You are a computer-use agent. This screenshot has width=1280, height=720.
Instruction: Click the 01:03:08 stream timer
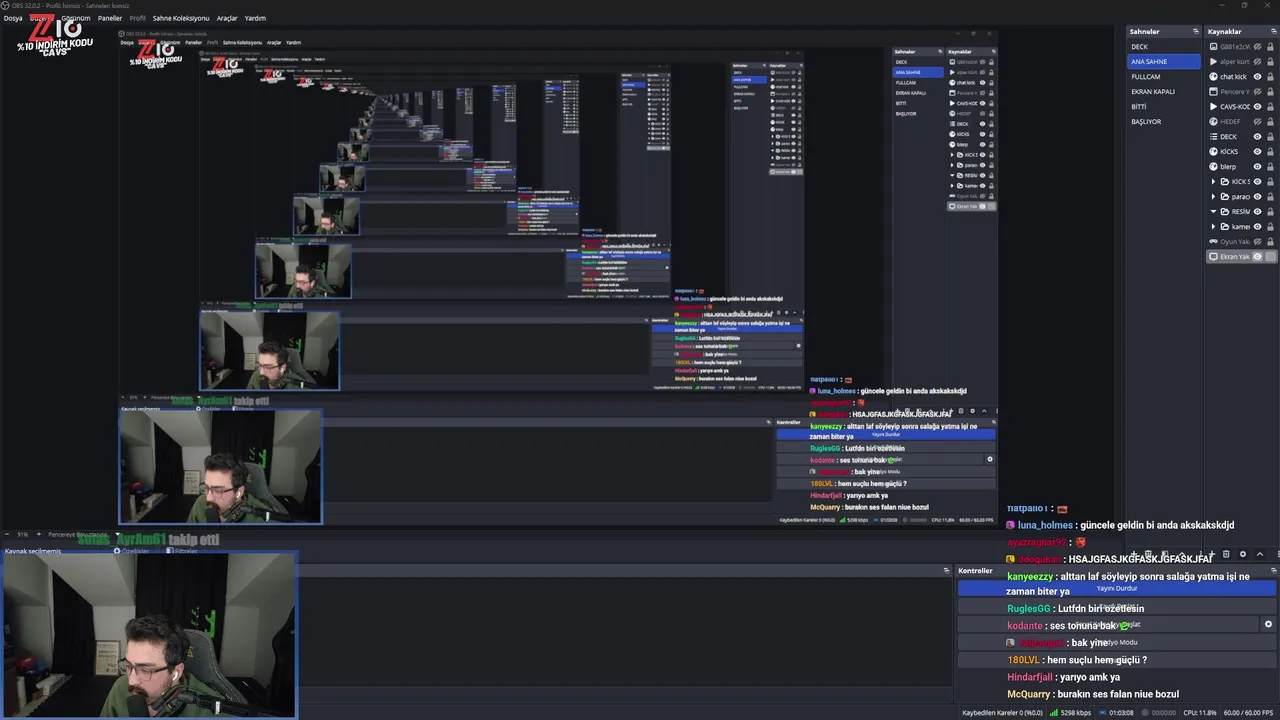[x=1121, y=713]
